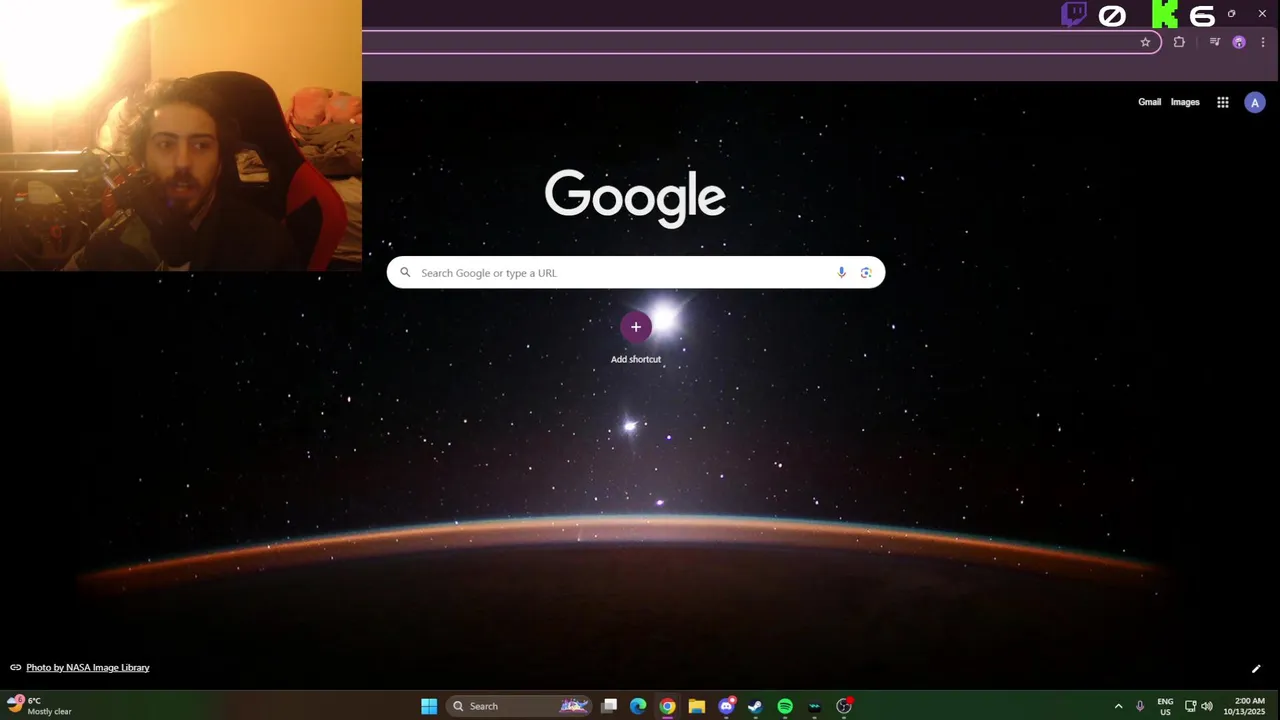
Task: Open Spotify from the taskbar
Action: [785, 706]
